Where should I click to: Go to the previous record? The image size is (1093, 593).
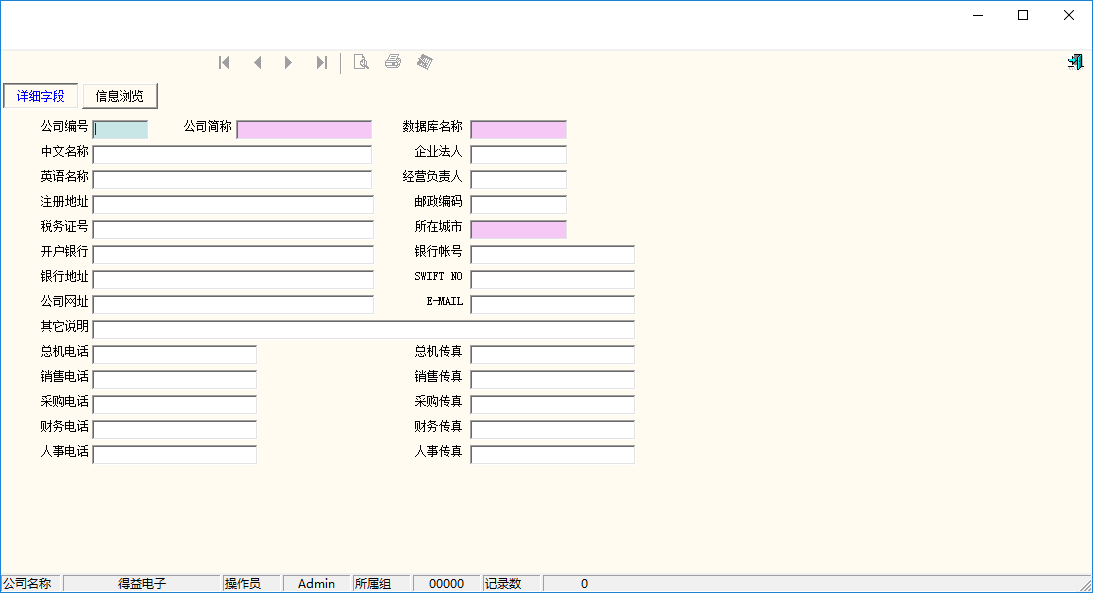point(257,63)
